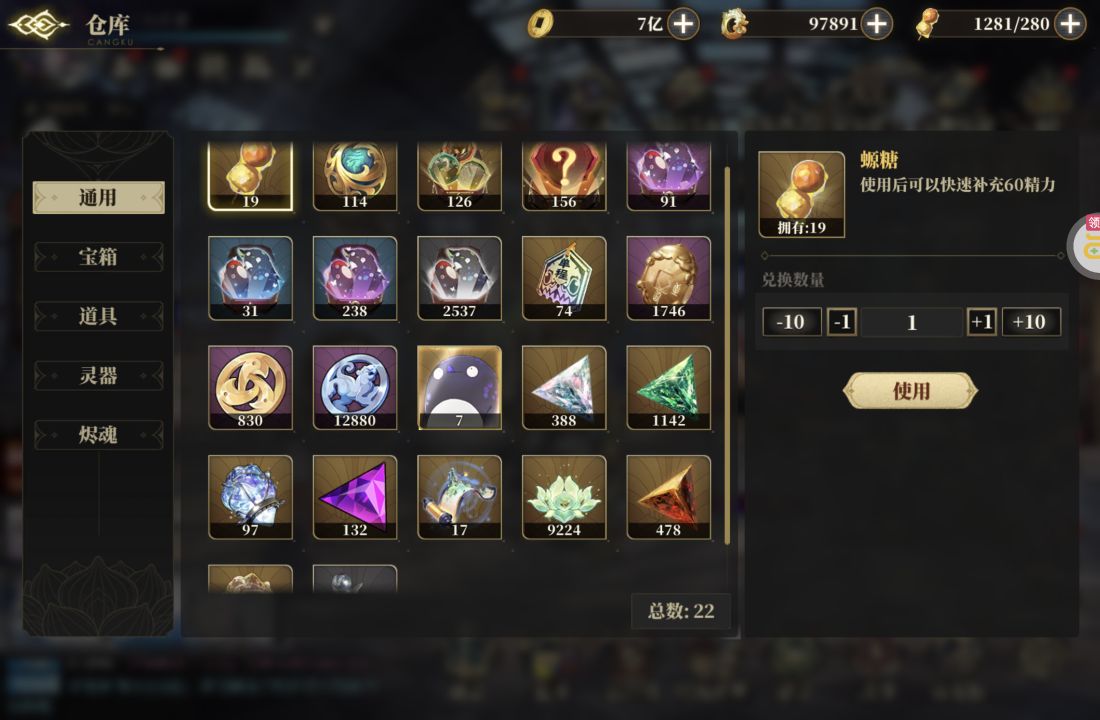Select the gold triskelion coin item 830

tap(250, 387)
